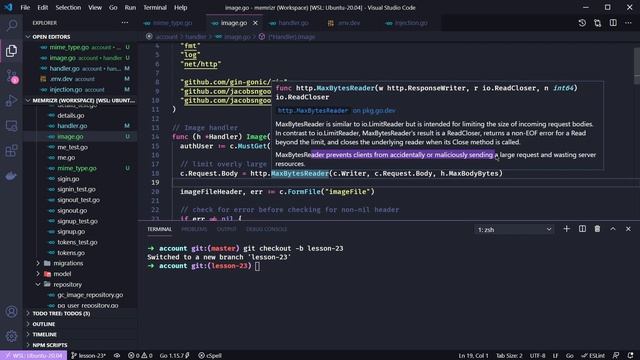
Task: Open timeline history icon in editor toolbar
Action: tap(582, 23)
